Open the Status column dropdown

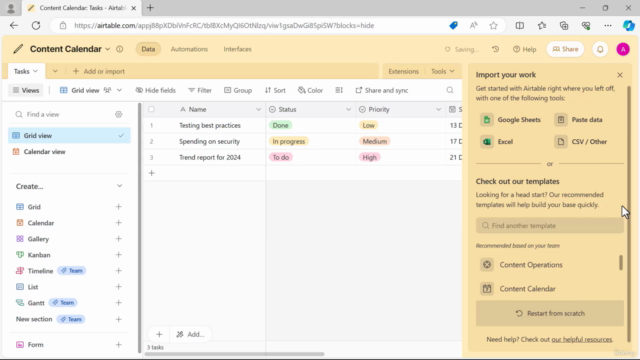coord(348,109)
